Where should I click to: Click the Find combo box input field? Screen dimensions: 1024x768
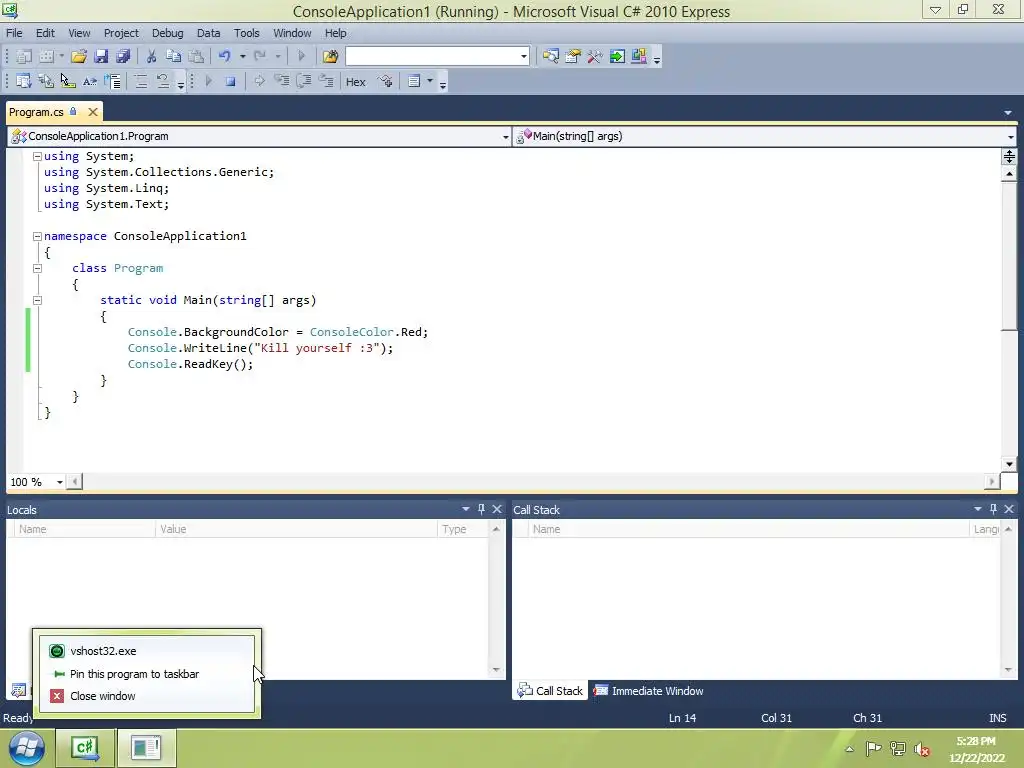pos(432,57)
